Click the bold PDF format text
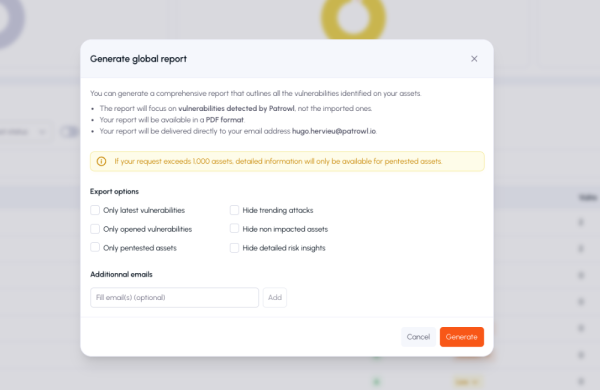This screenshot has height=390, width=600. [225, 120]
